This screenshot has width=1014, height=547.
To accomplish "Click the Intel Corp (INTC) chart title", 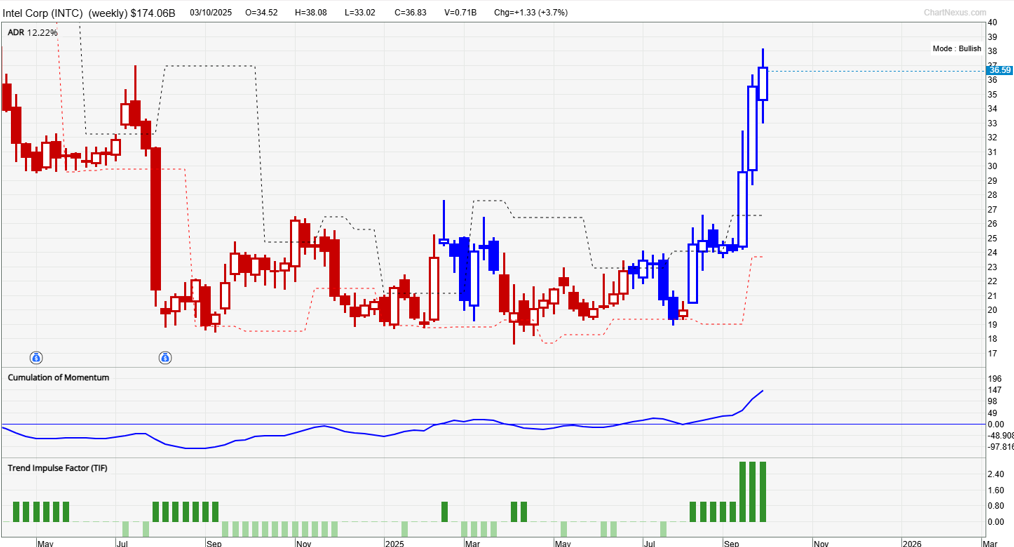I will click(44, 13).
